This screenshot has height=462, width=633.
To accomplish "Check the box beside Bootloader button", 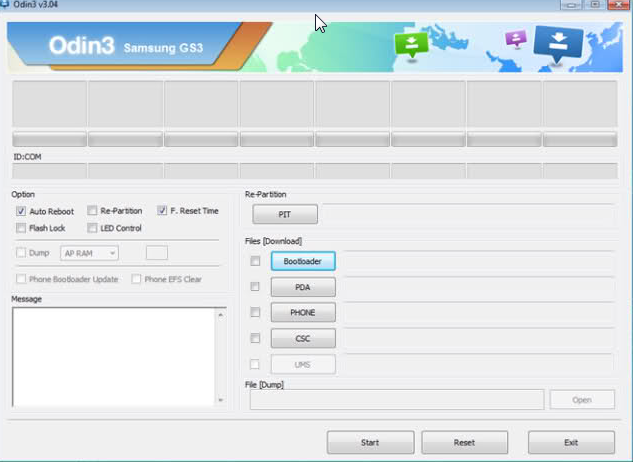I will point(255,261).
